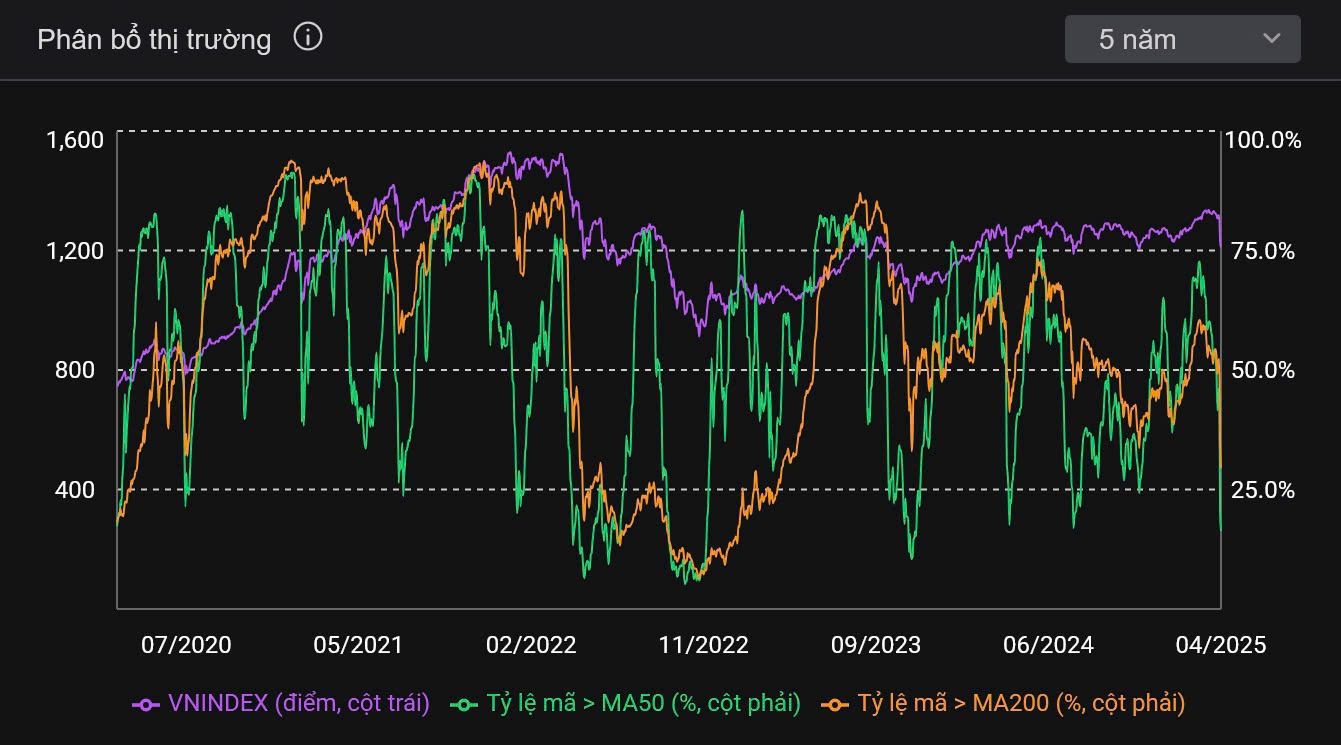Open the 5 năm time range dropdown
1341x745 pixels.
click(x=1182, y=39)
